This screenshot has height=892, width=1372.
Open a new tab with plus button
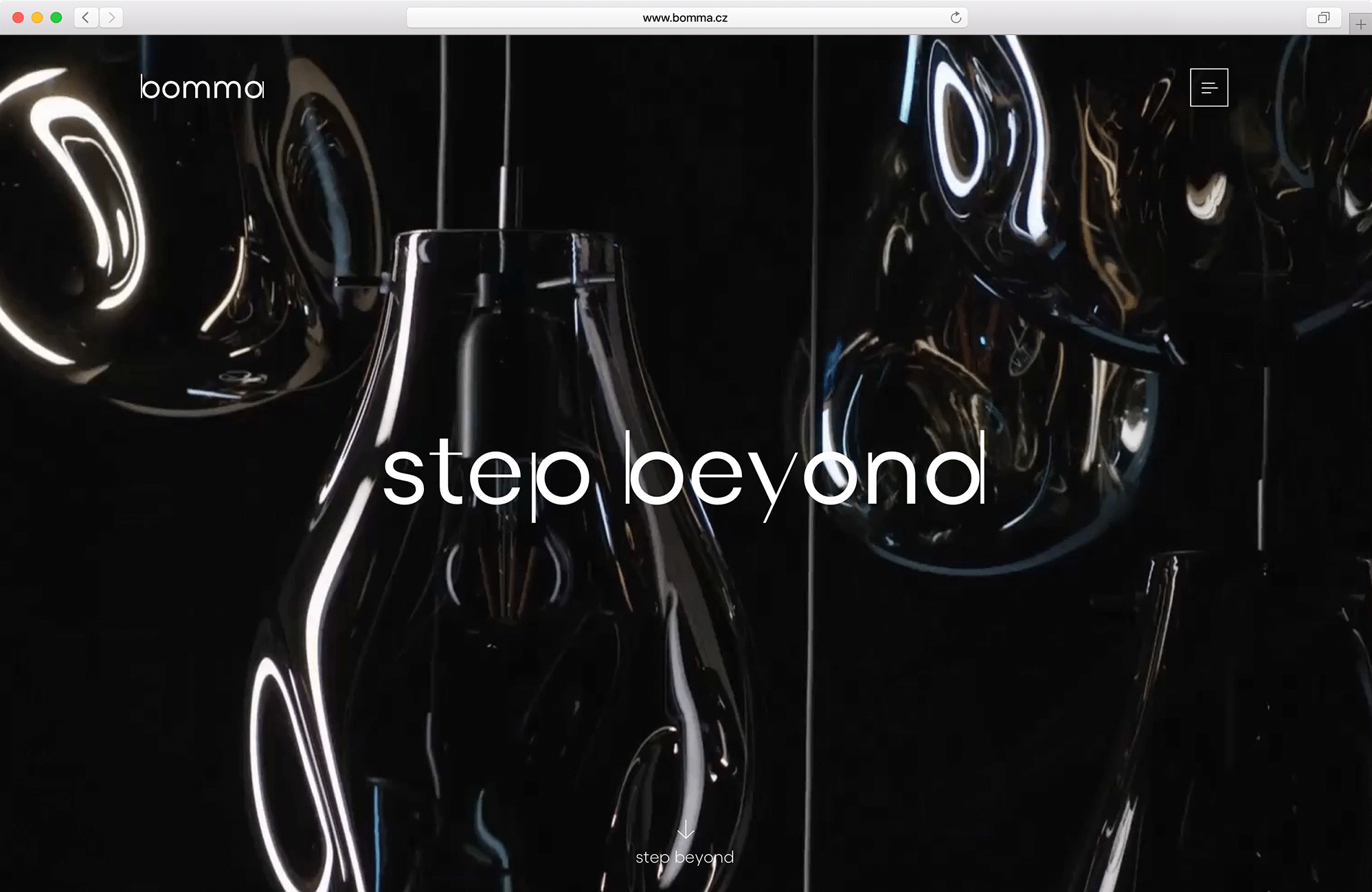[1360, 25]
